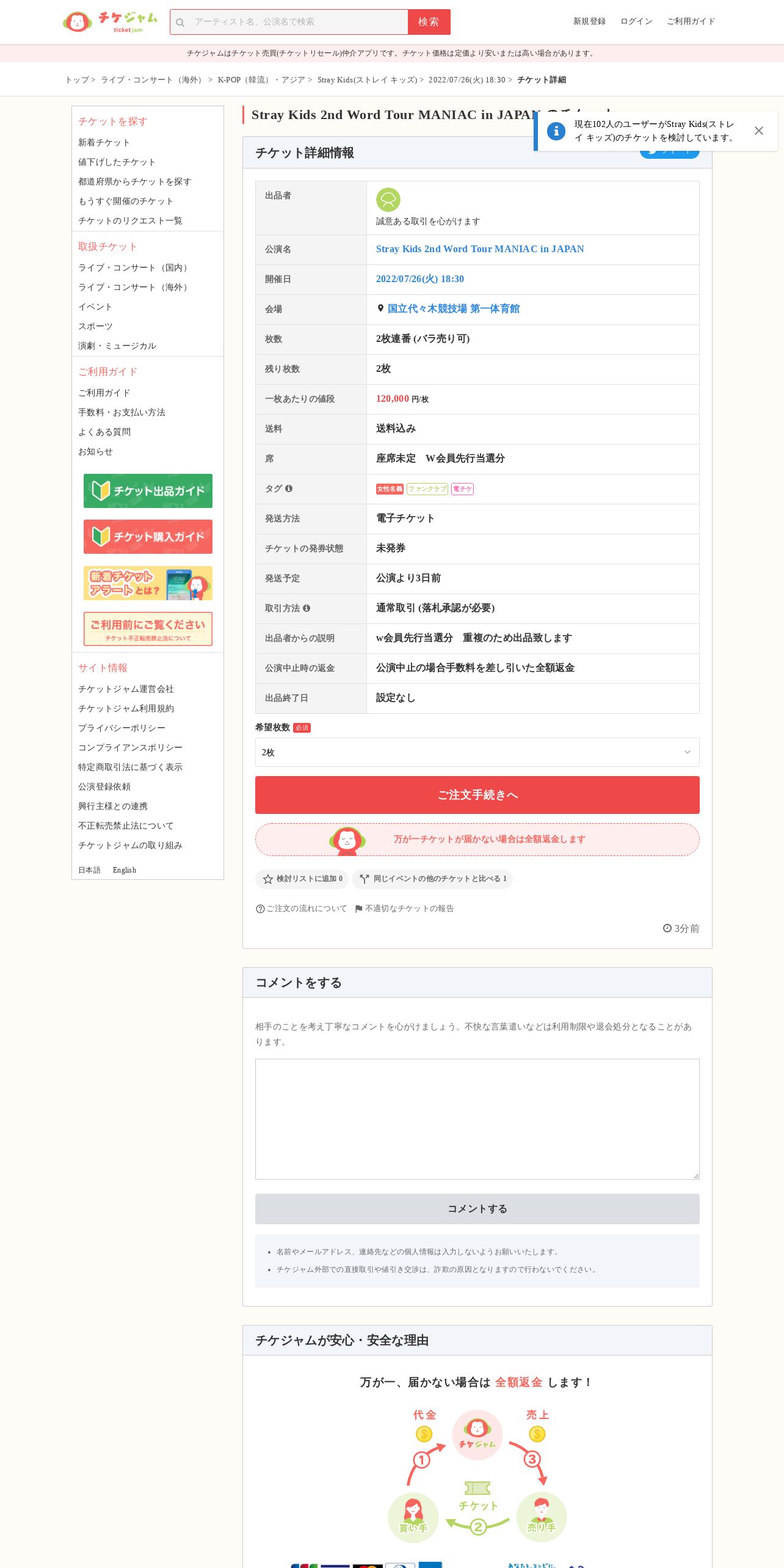The height and width of the screenshot is (1568, 784).
Task: Click the blue info icon in notification
Action: (556, 131)
